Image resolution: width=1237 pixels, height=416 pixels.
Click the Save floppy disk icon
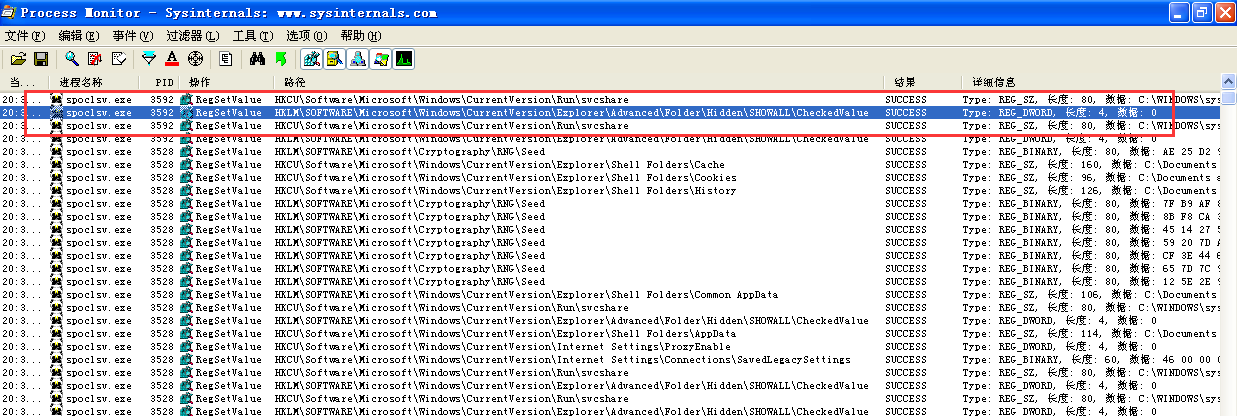coord(41,59)
